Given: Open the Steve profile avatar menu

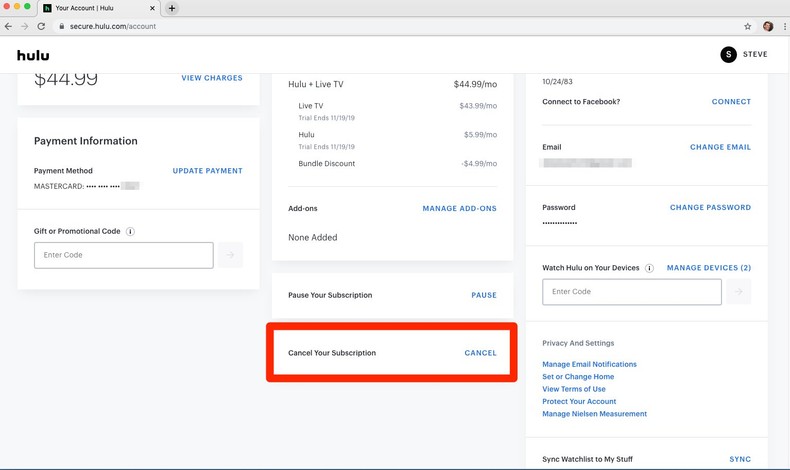Looking at the screenshot, I should (x=728, y=54).
